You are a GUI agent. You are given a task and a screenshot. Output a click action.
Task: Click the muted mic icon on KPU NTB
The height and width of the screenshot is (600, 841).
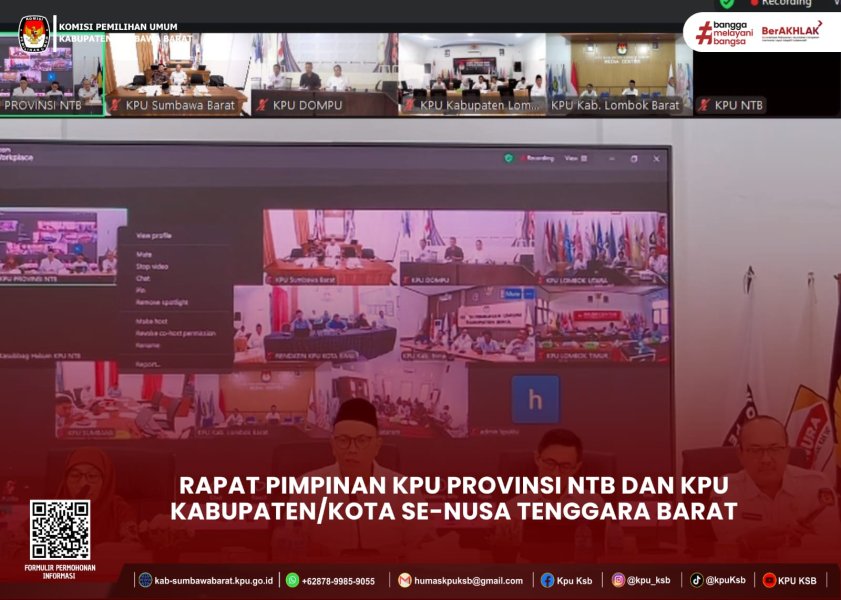704,105
